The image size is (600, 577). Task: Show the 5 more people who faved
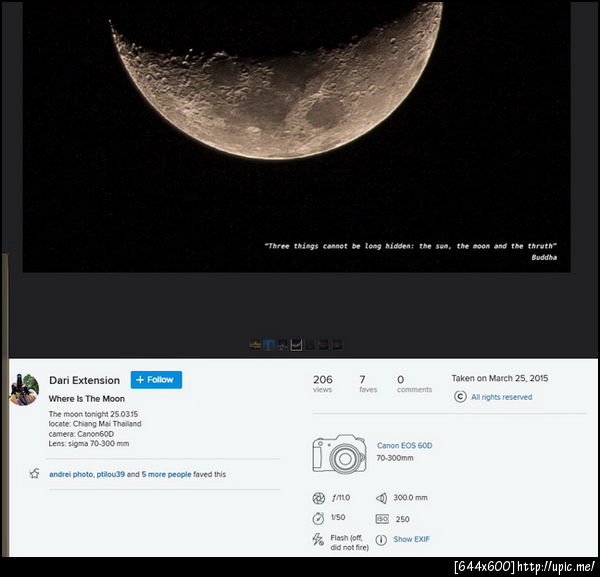tap(166, 474)
